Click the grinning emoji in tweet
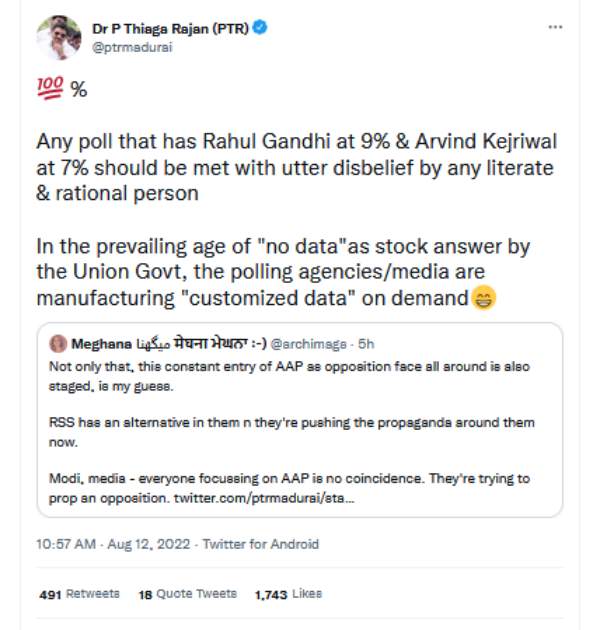Image resolution: width=600 pixels, height=630 pixels. click(x=484, y=297)
